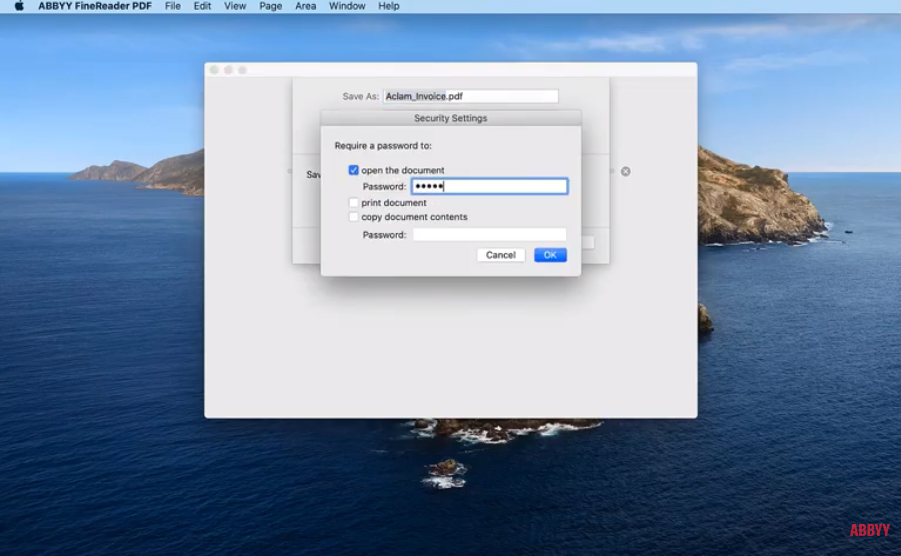Viewport: 901px width, 556px height.
Task: Open the Apple menu
Action: [x=19, y=6]
